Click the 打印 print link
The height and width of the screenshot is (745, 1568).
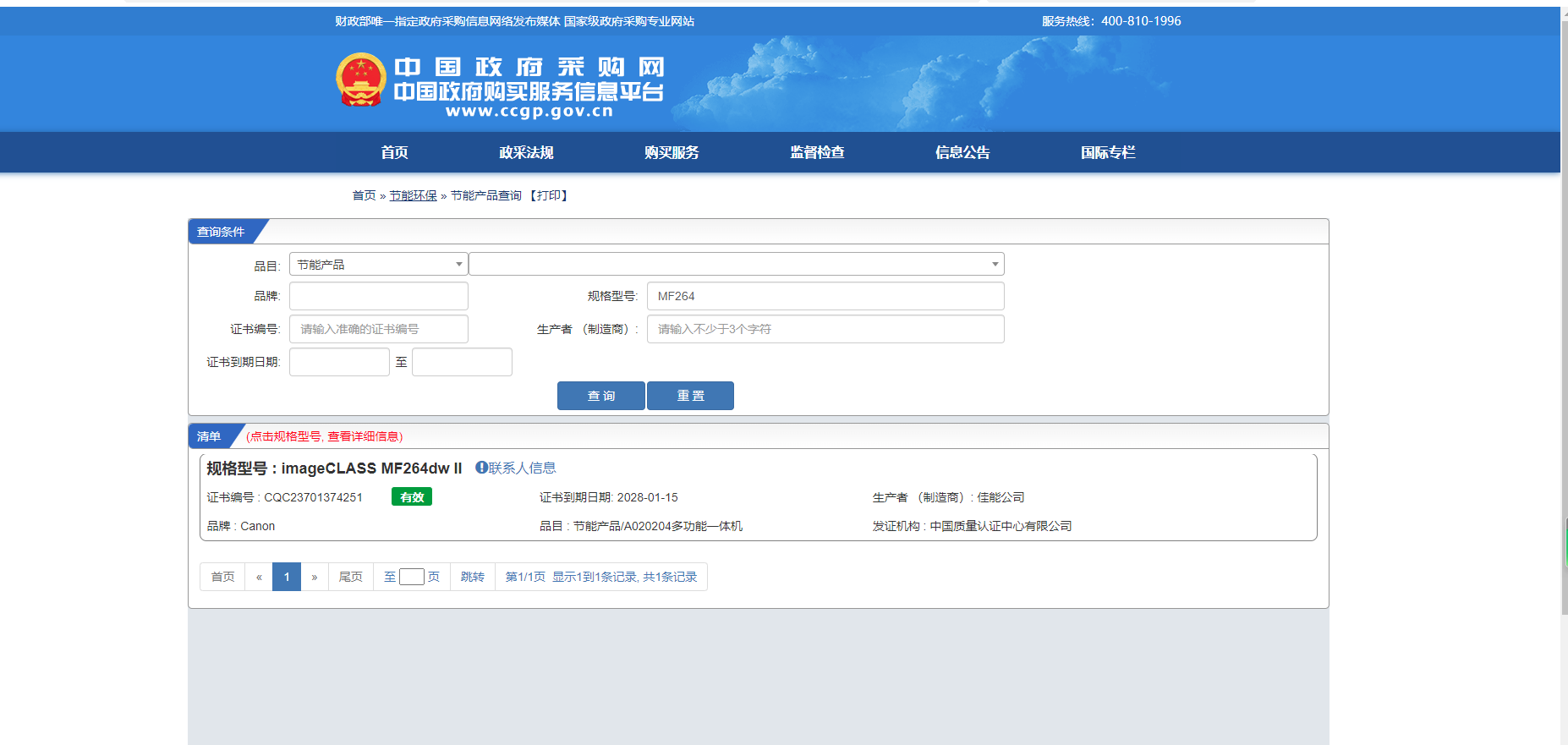pos(549,195)
